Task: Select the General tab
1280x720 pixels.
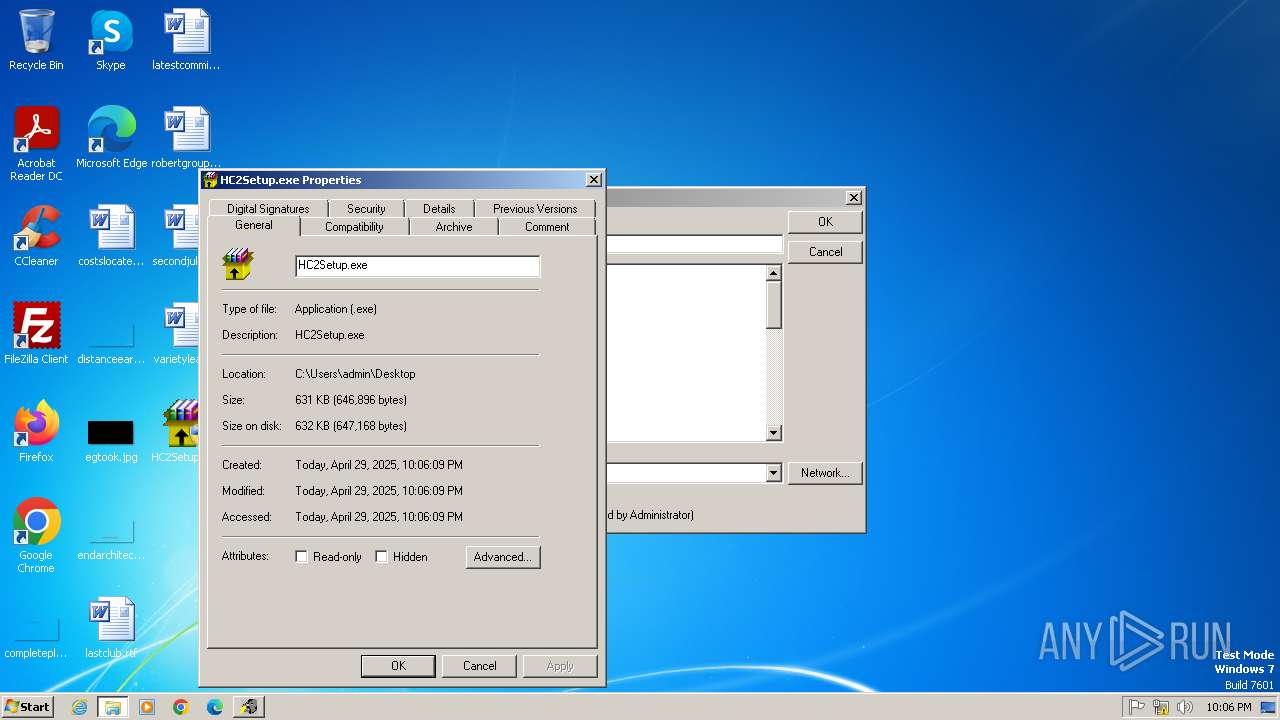Action: [254, 225]
